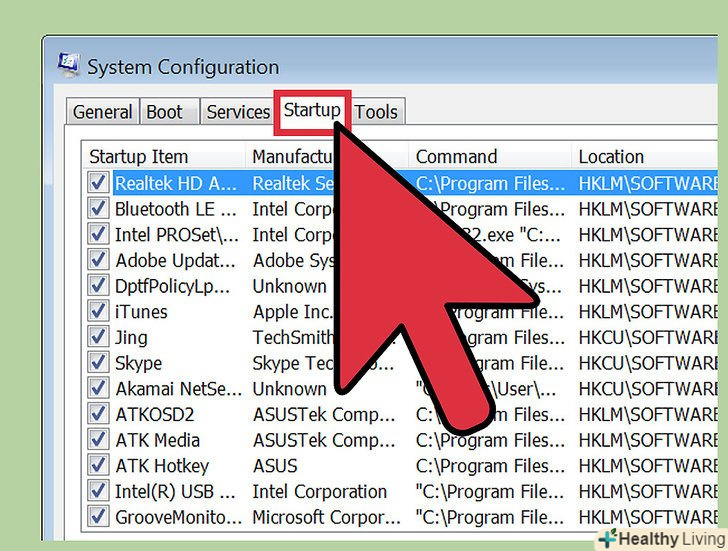This screenshot has height=551, width=728.
Task: Open the Boot tab
Action: 165,112
